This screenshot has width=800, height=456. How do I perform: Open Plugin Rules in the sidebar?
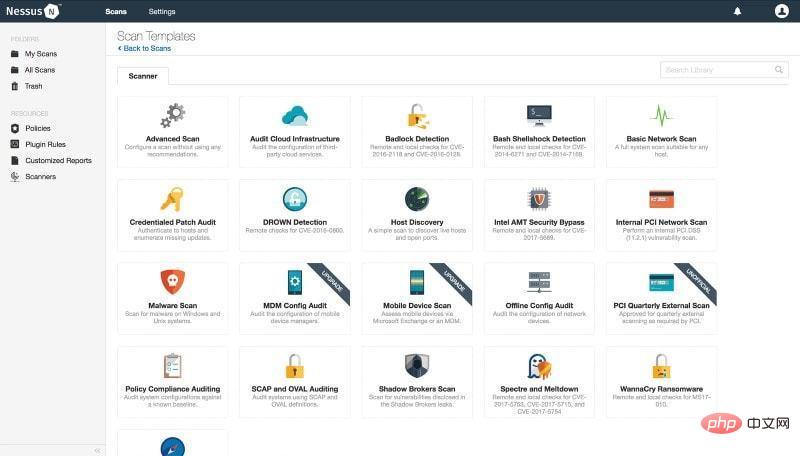pyautogui.click(x=45, y=144)
